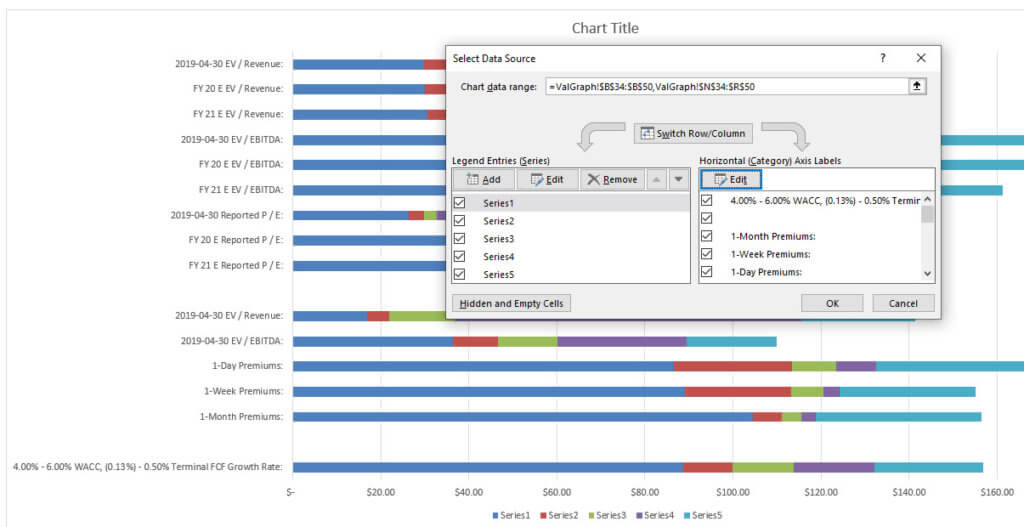Edit horizontal category axis labels
Viewport: 1024px width, 527px height.
pyautogui.click(x=731, y=180)
